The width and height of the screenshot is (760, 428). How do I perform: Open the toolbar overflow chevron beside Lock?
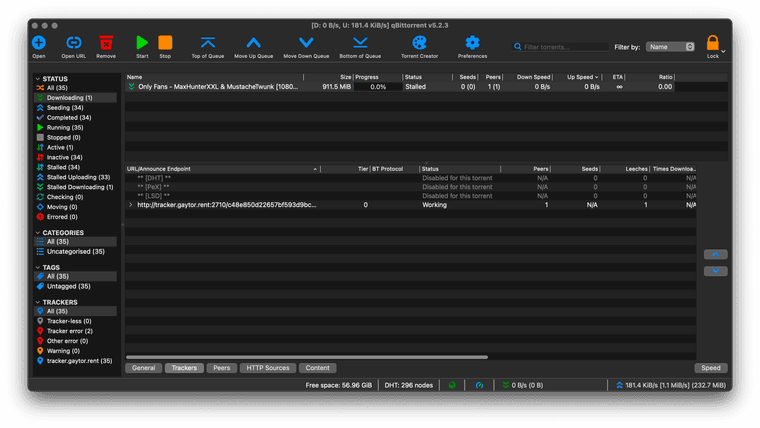tap(723, 51)
